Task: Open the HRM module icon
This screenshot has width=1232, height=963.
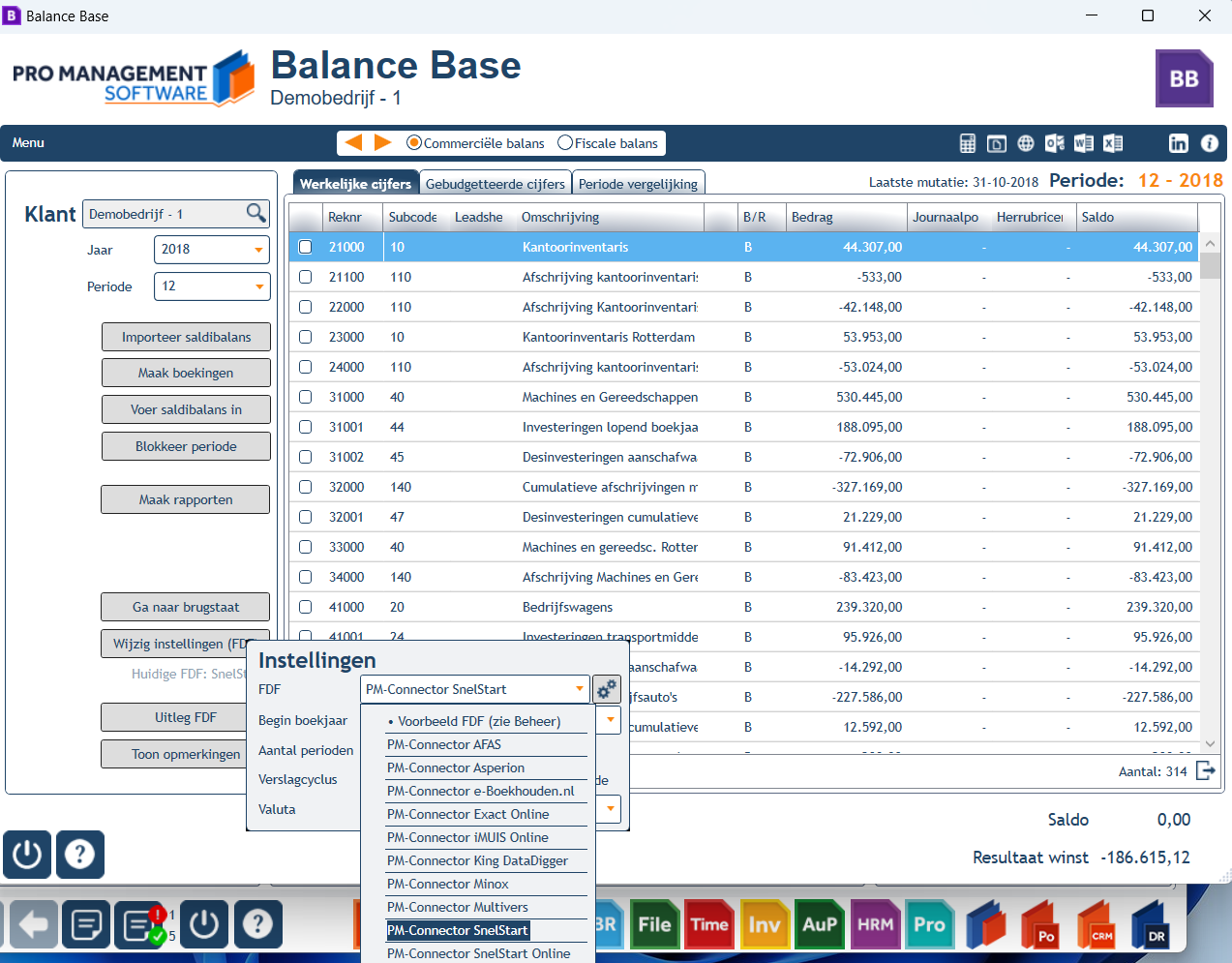Action: 875,924
